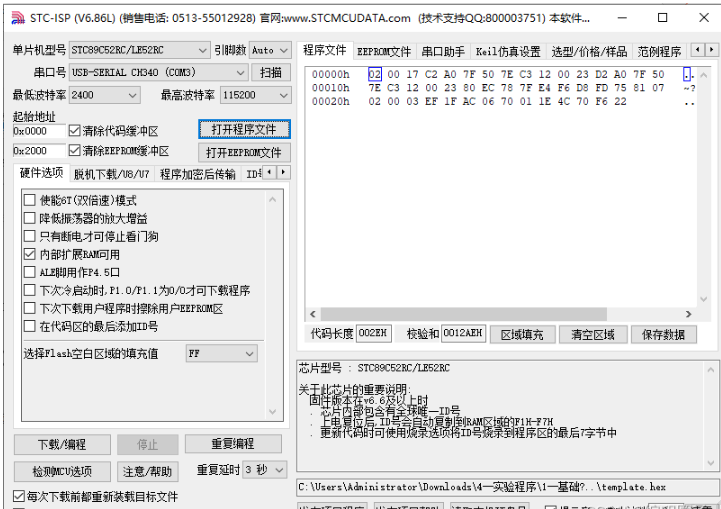This screenshot has width=721, height=509.
Task: Switch to 选型/价格/样品 tab
Action: point(589,51)
